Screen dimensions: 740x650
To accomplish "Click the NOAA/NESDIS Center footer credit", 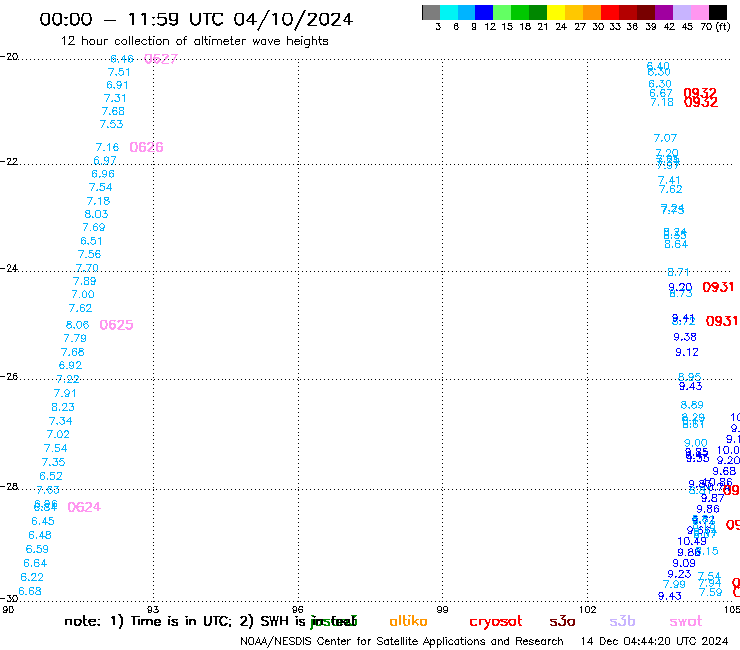I will coord(402,642).
